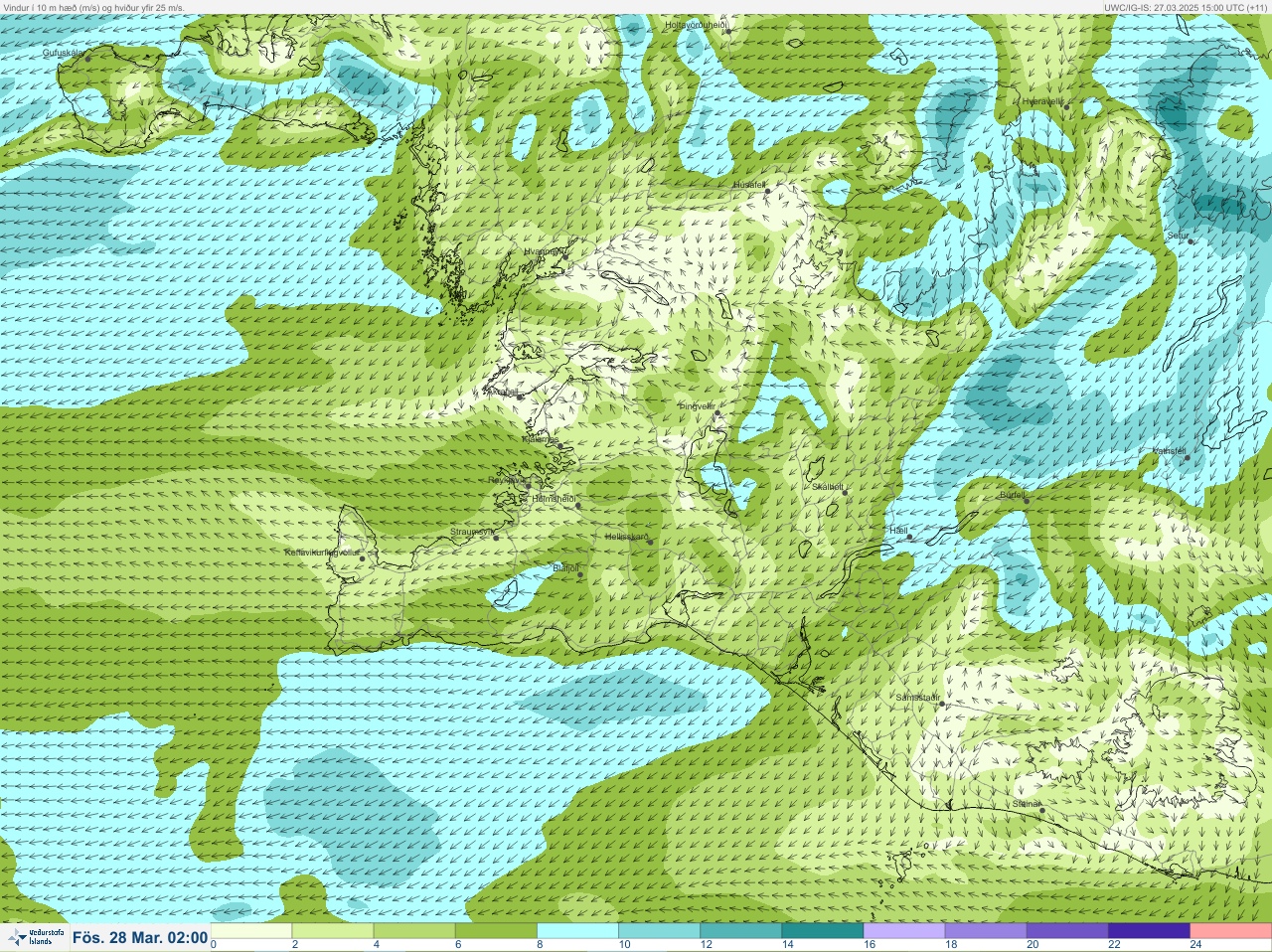Pick the 2–4 m/s light green legend swatch
Viewport: 1272px width, 952px height.
(x=333, y=931)
